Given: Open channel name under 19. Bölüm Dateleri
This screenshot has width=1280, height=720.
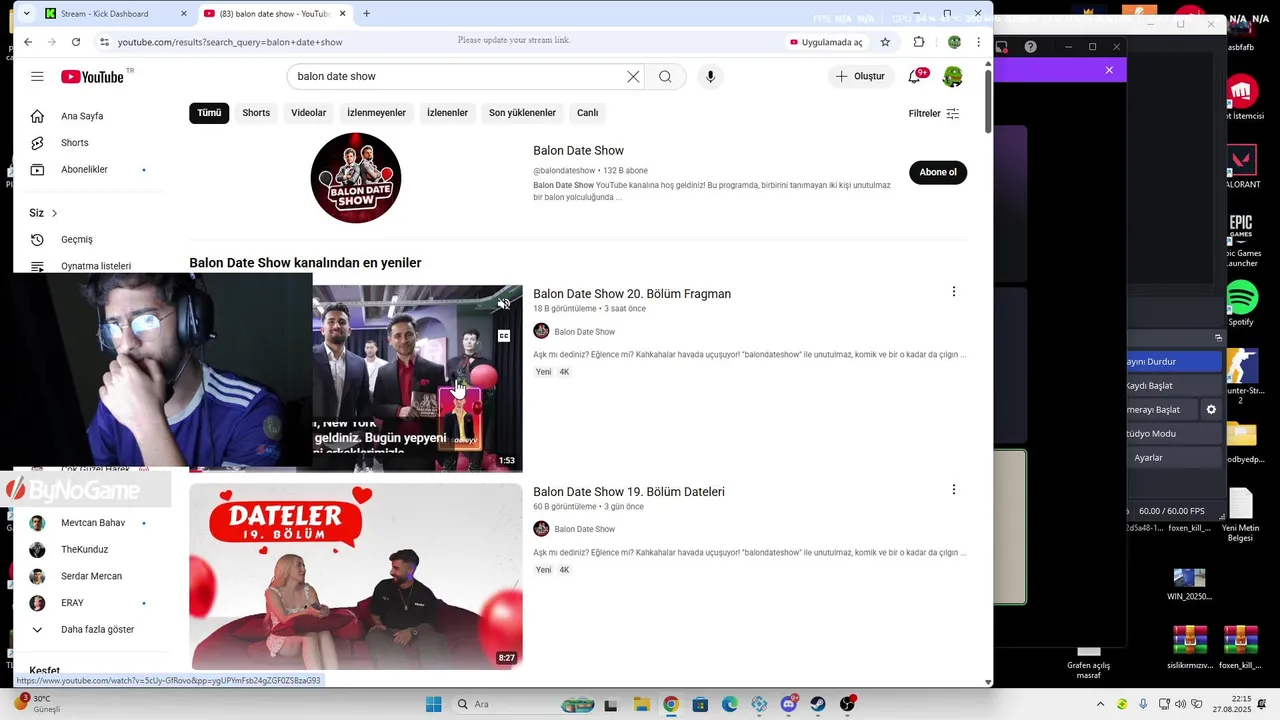Looking at the screenshot, I should 584,529.
